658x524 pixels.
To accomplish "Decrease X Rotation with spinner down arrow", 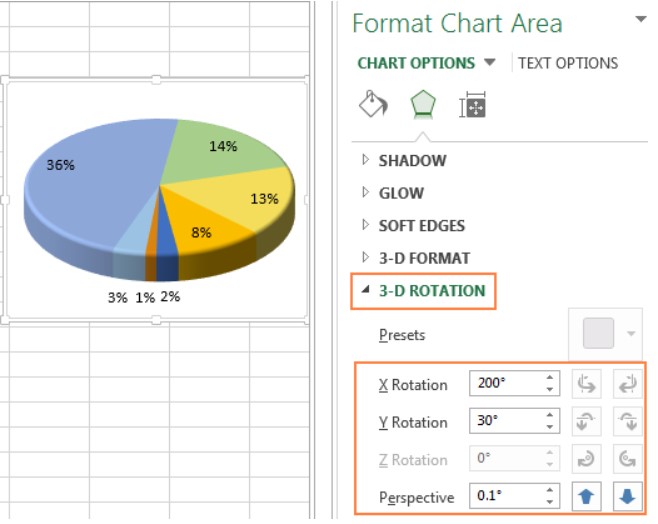I will tap(550, 389).
